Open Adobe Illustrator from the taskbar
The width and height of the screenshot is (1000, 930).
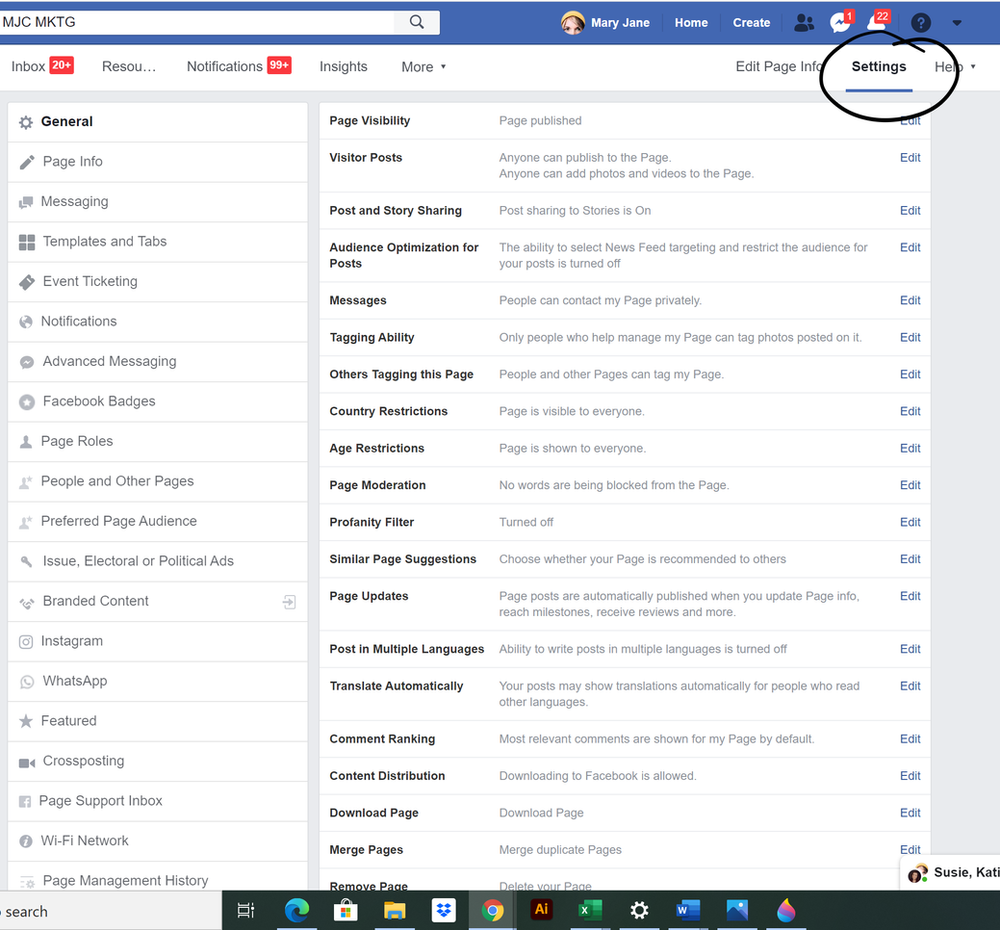(541, 910)
